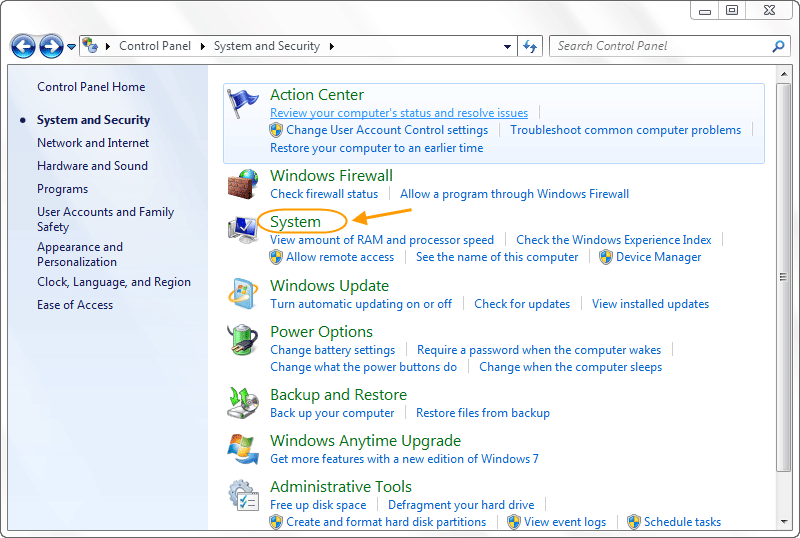800x538 pixels.
Task: Click shield icon beside View event logs
Action: coord(514,522)
